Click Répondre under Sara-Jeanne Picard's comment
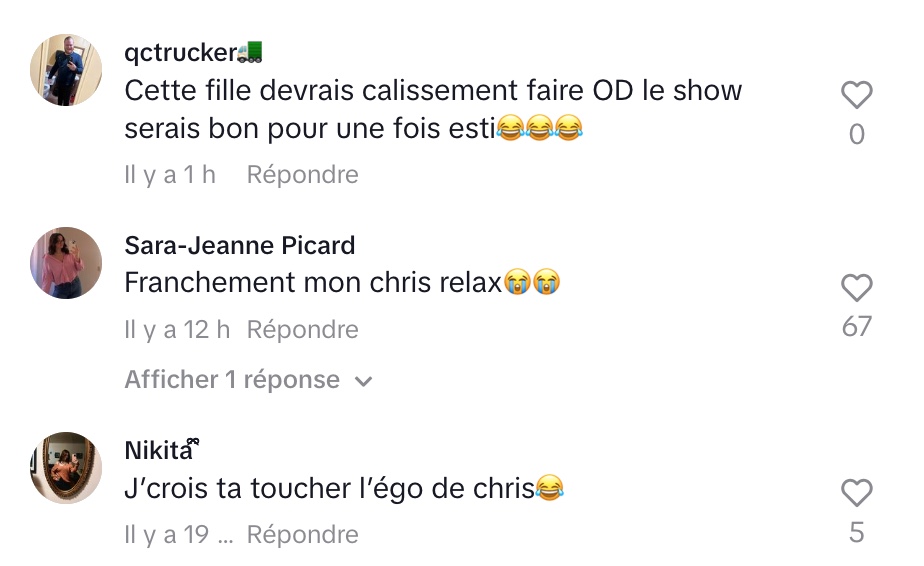 [302, 330]
